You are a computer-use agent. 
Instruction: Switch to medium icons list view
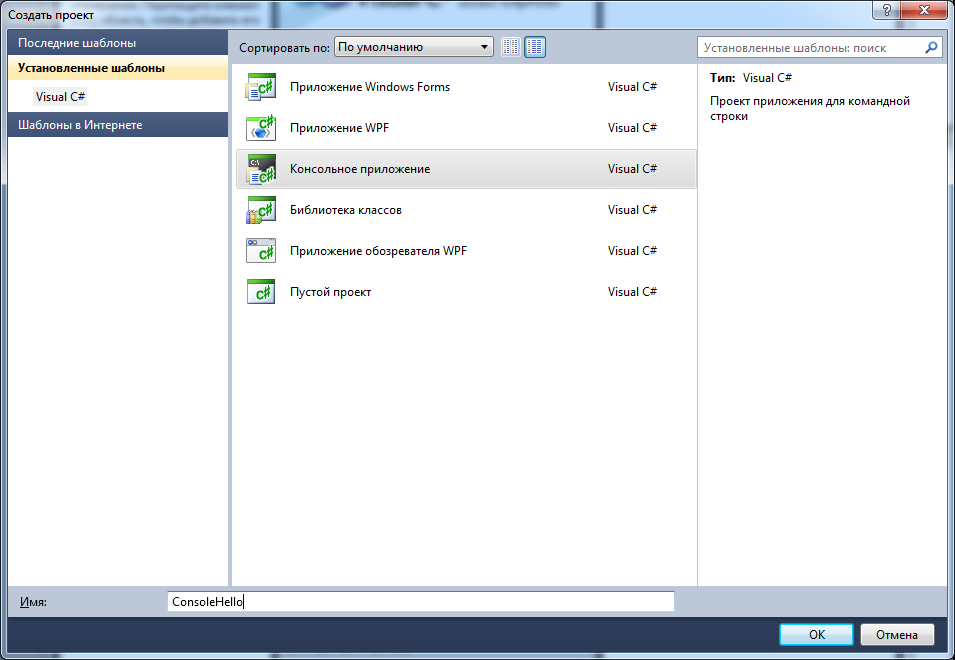pyautogui.click(x=535, y=47)
